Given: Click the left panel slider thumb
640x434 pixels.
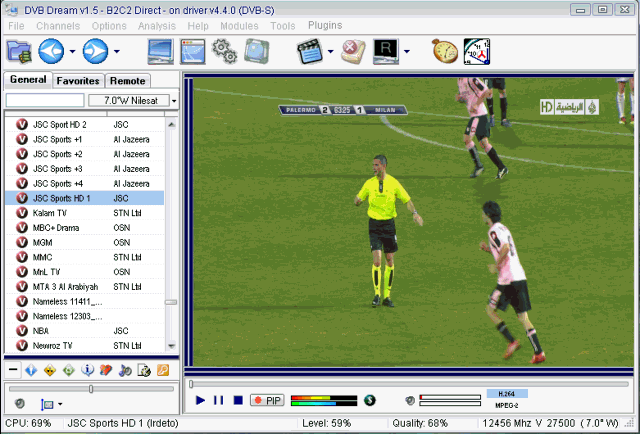Looking at the screenshot, I should pyautogui.click(x=91, y=389).
